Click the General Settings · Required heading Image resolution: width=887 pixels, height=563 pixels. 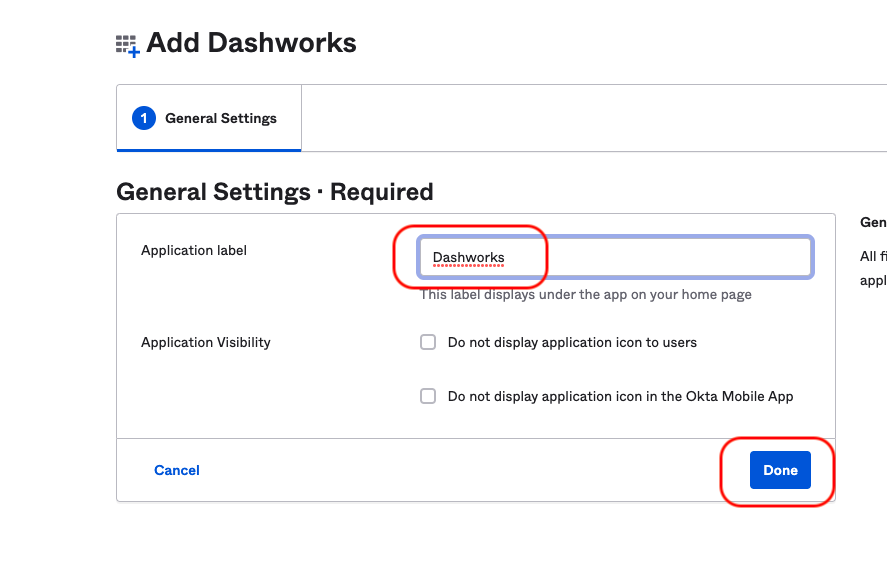pos(275,192)
